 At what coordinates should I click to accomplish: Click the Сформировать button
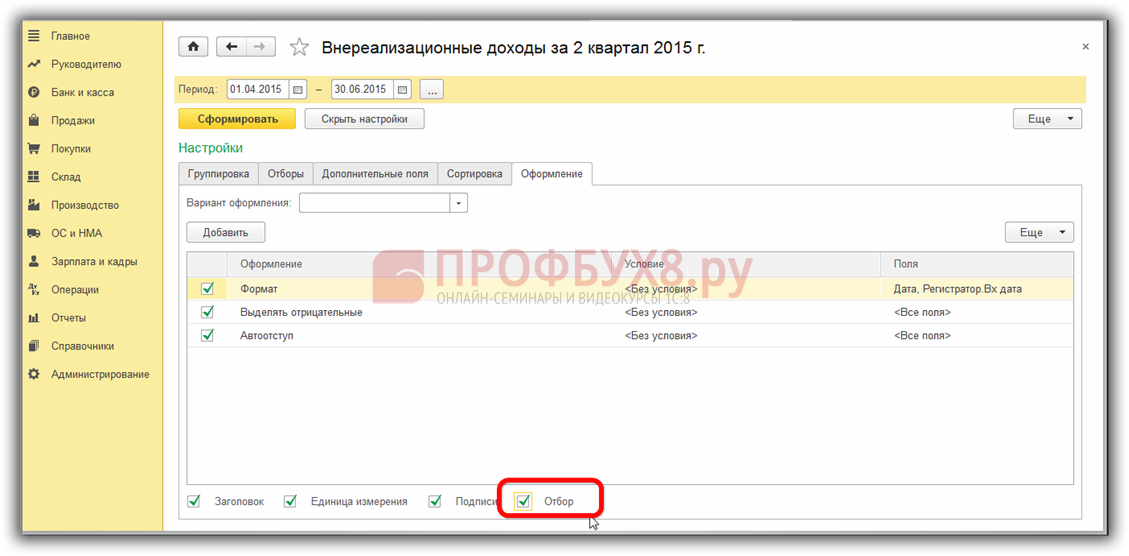237,119
